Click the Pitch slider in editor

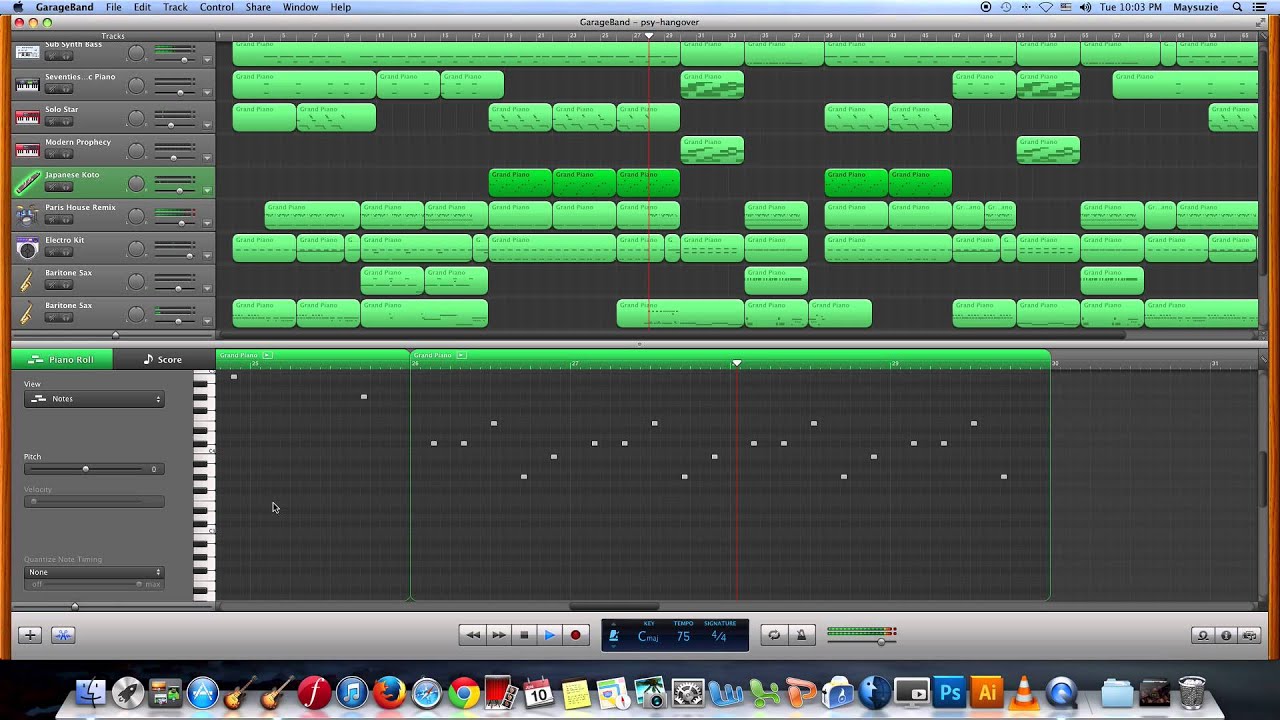click(x=86, y=469)
